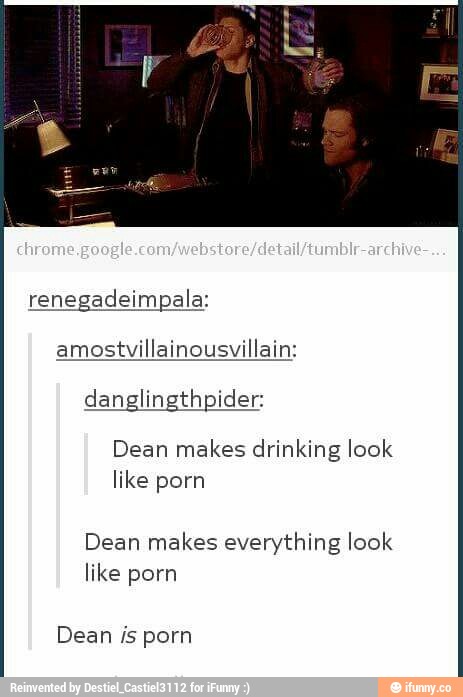Click the outermost gray quote bar
This screenshot has height=697, width=463.
pos(30,491)
